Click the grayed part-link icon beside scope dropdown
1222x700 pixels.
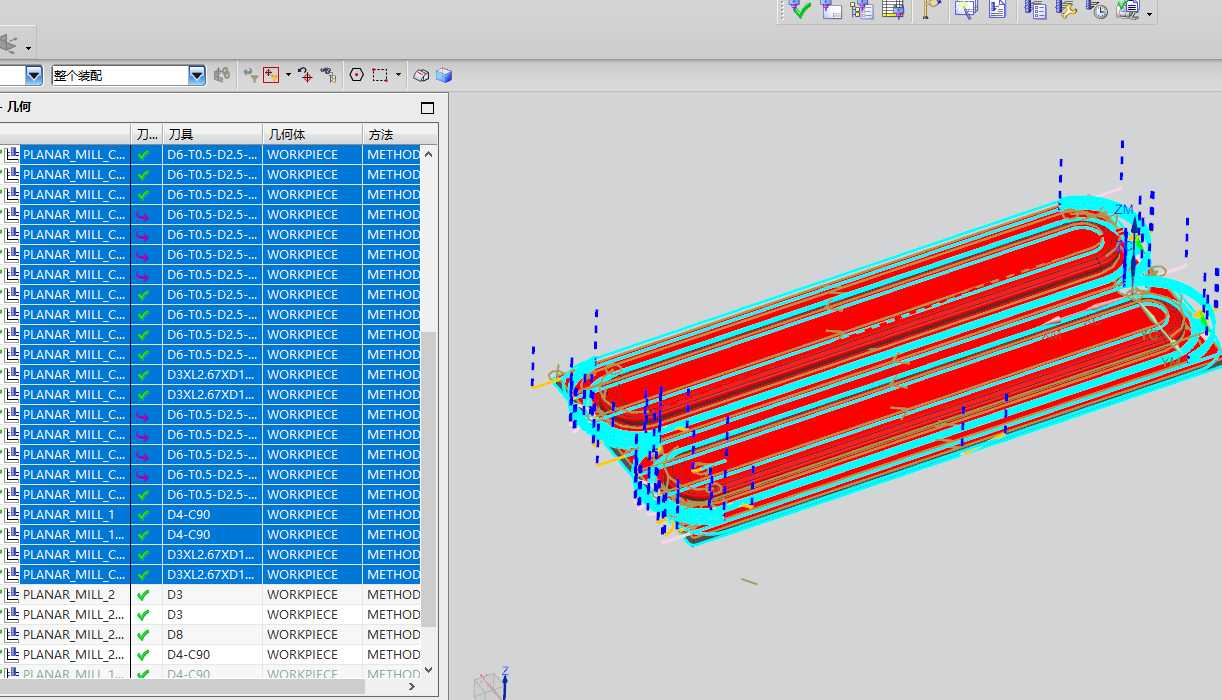coord(222,75)
